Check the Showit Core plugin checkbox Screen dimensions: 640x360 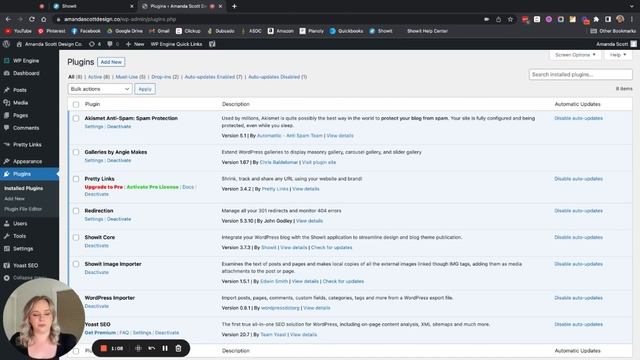pyautogui.click(x=76, y=238)
